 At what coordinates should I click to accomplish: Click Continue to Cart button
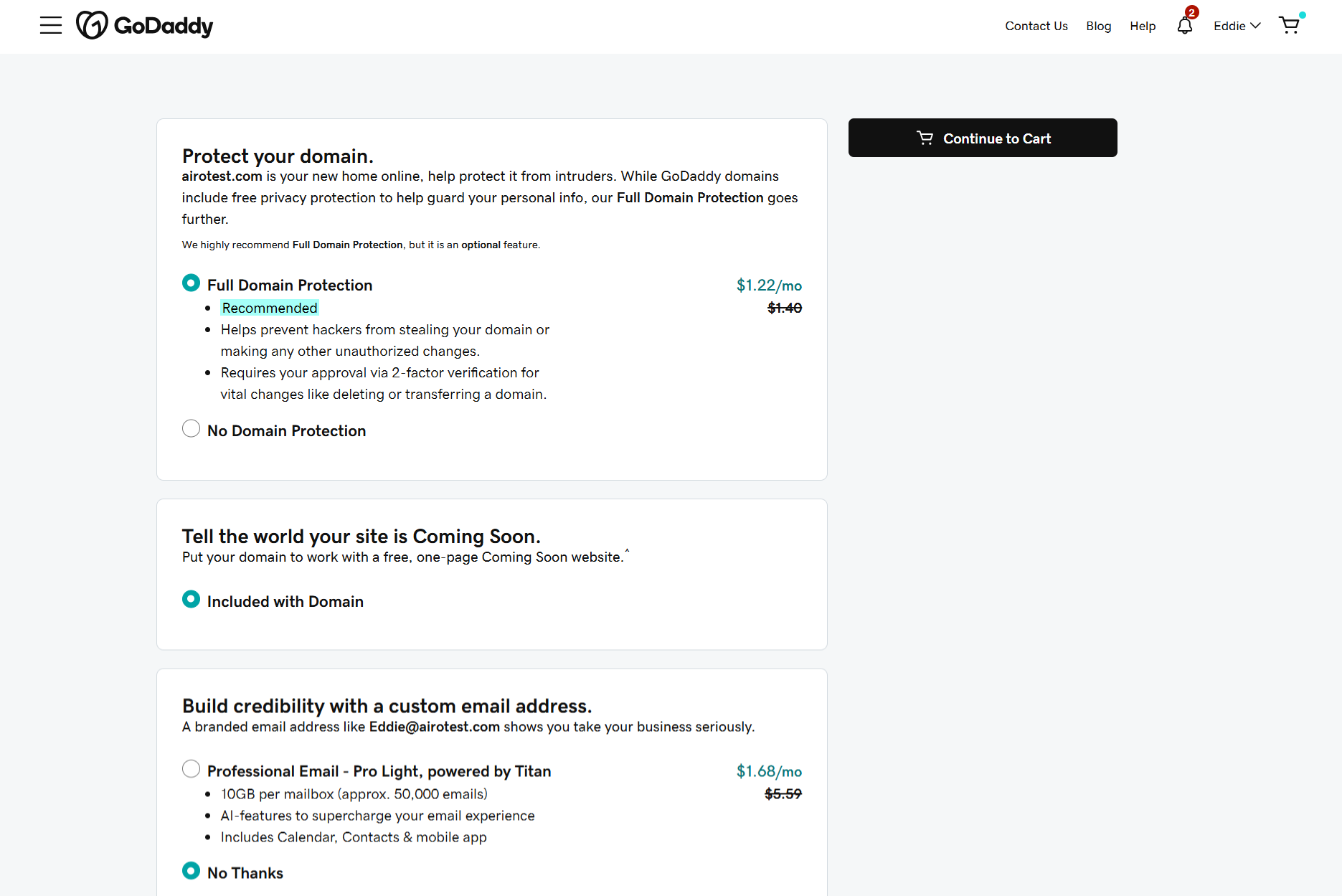(983, 138)
